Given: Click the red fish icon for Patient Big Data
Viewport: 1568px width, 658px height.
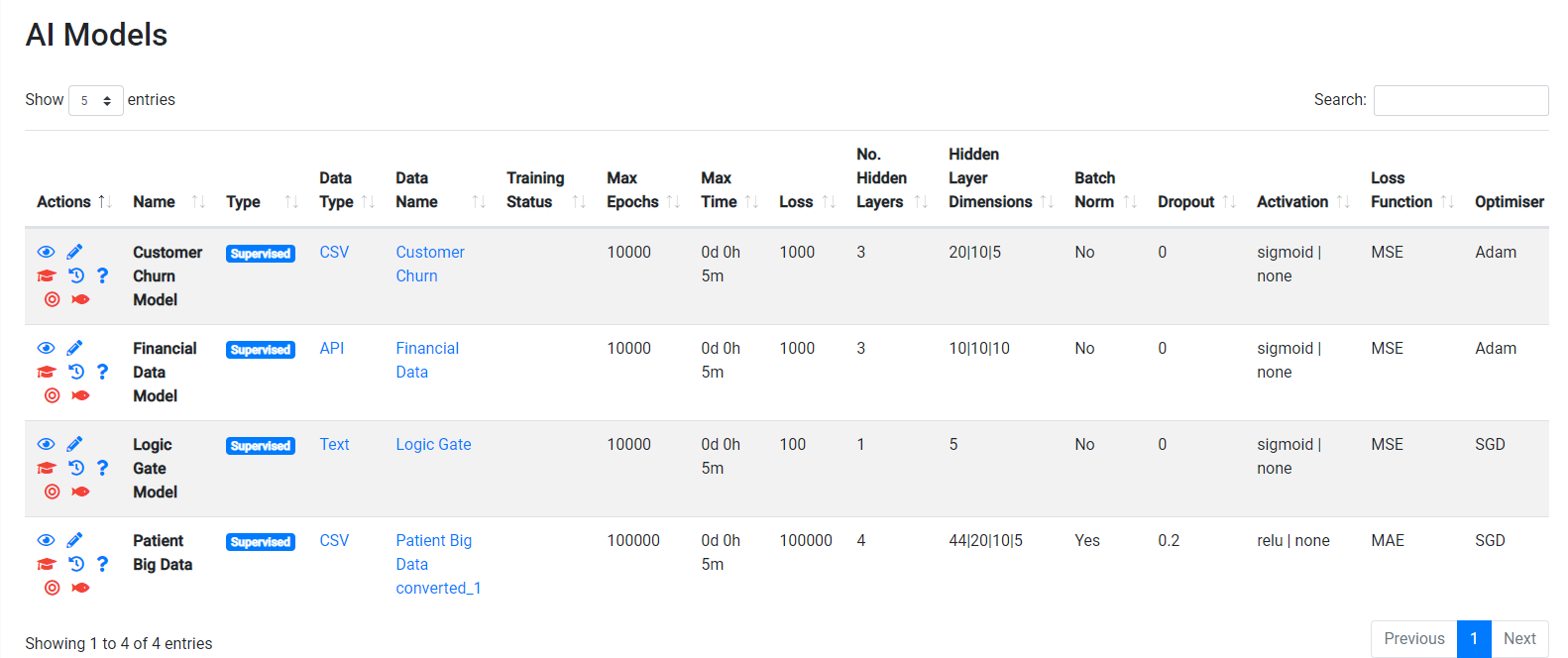Looking at the screenshot, I should [x=81, y=588].
